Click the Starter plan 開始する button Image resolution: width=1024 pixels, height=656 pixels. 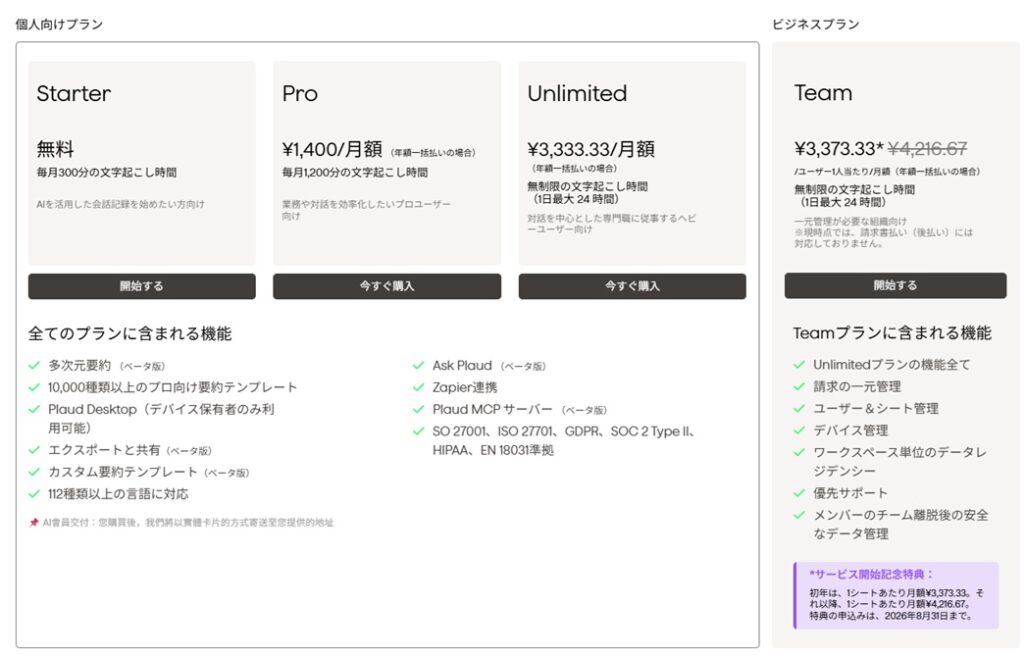[142, 286]
